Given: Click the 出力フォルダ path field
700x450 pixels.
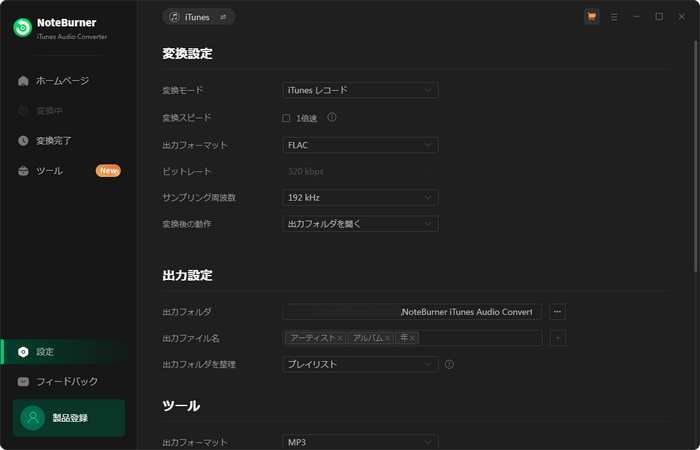Looking at the screenshot, I should (412, 312).
